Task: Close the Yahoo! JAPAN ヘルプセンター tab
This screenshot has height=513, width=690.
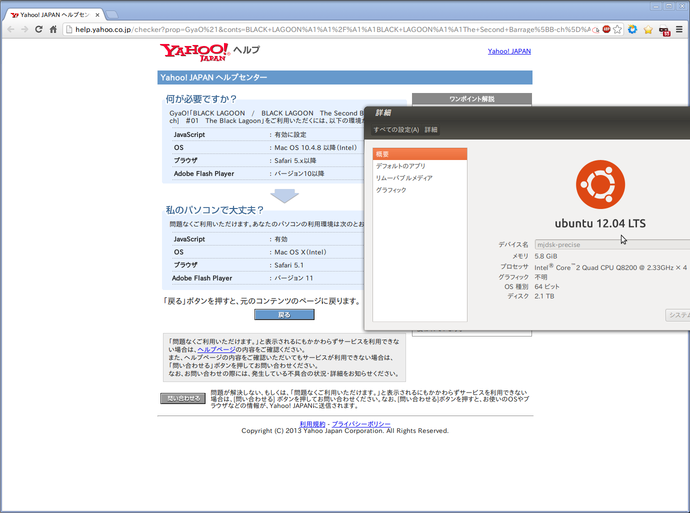Action: [97, 15]
